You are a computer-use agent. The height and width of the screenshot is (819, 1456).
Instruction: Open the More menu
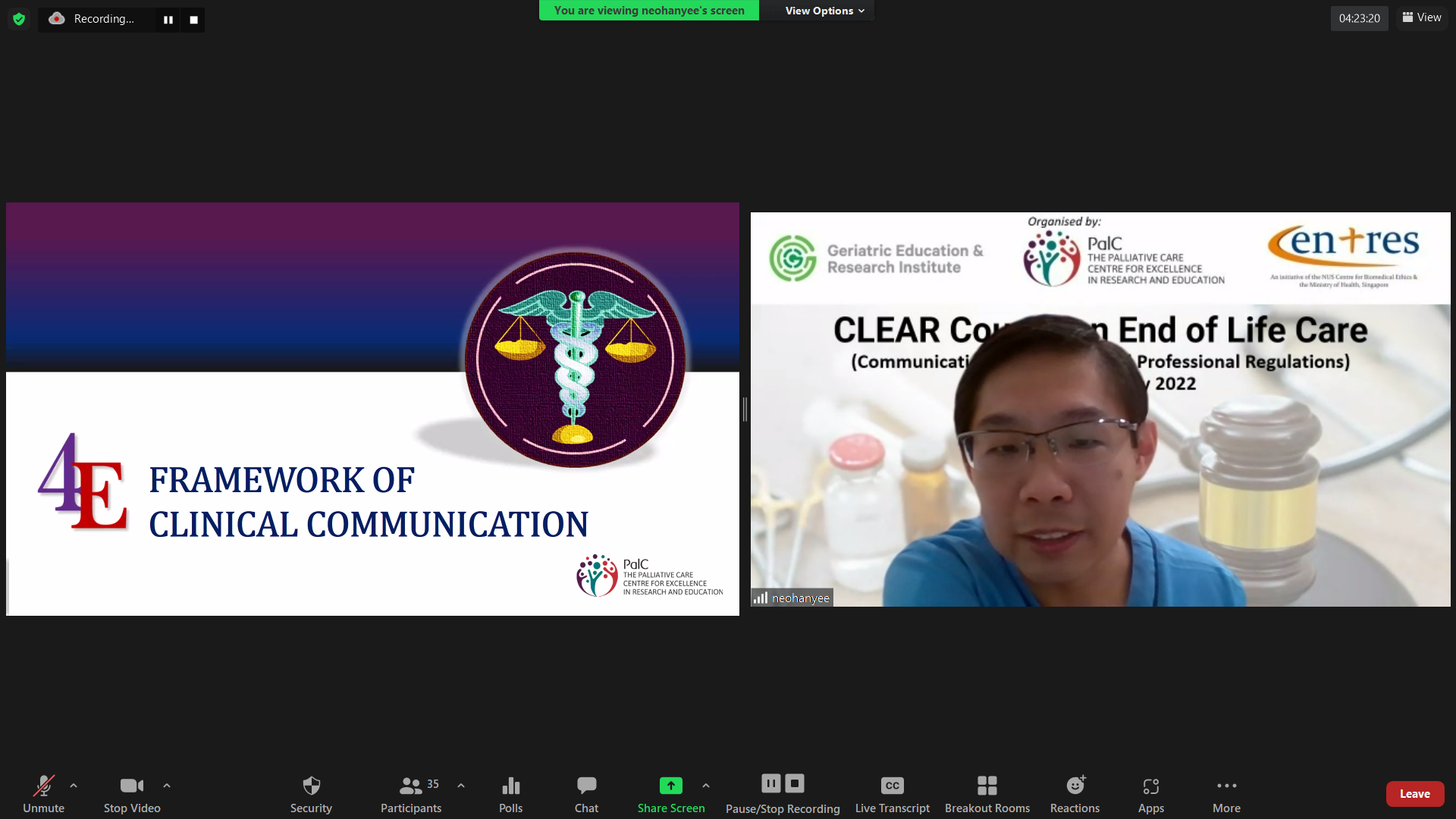[x=1226, y=792]
